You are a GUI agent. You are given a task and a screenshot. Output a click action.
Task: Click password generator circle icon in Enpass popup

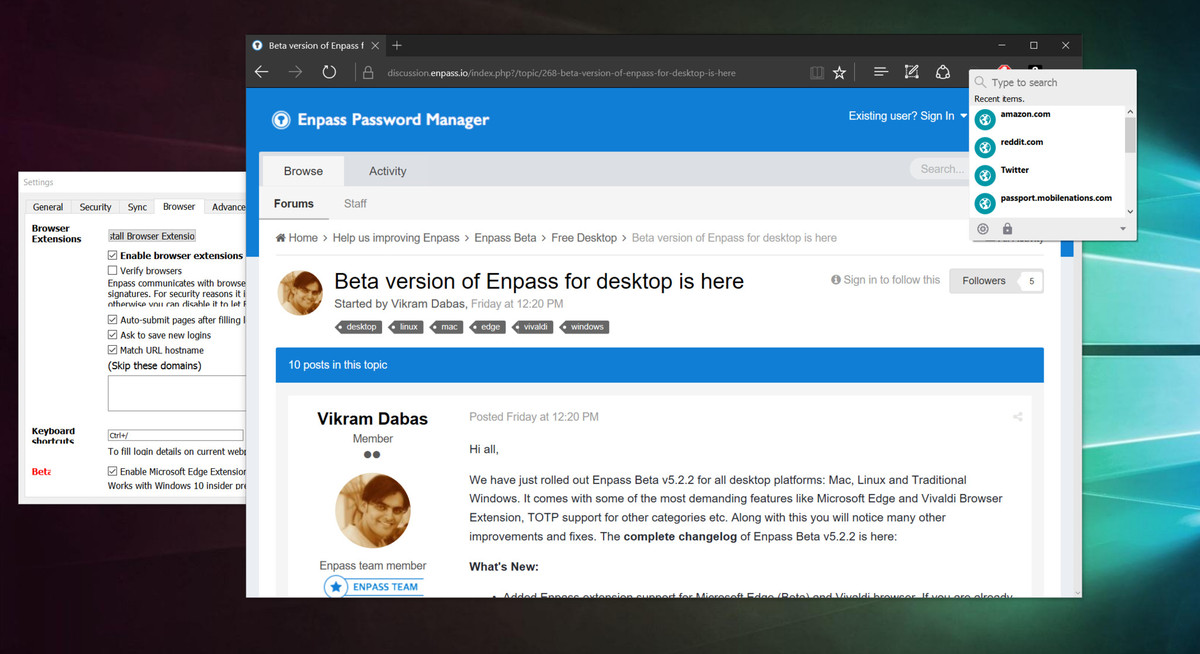point(983,229)
